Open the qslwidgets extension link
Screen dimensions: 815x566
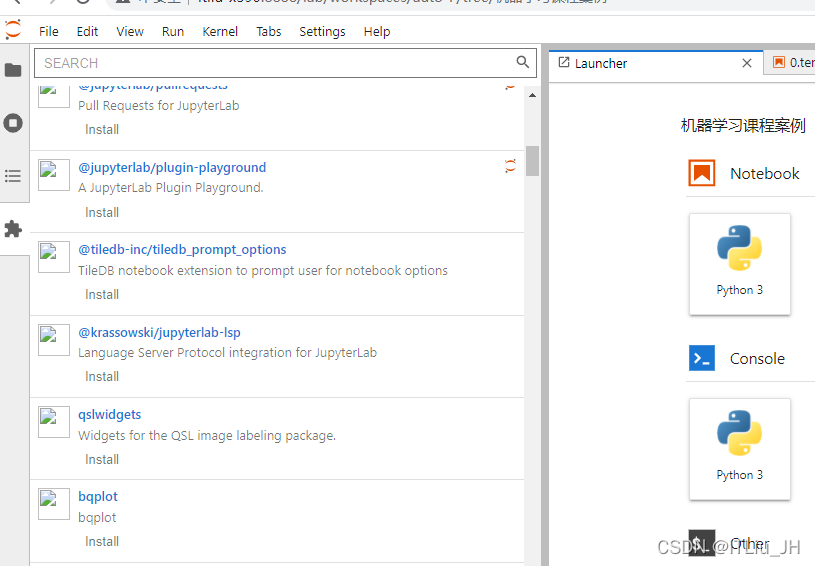point(110,414)
